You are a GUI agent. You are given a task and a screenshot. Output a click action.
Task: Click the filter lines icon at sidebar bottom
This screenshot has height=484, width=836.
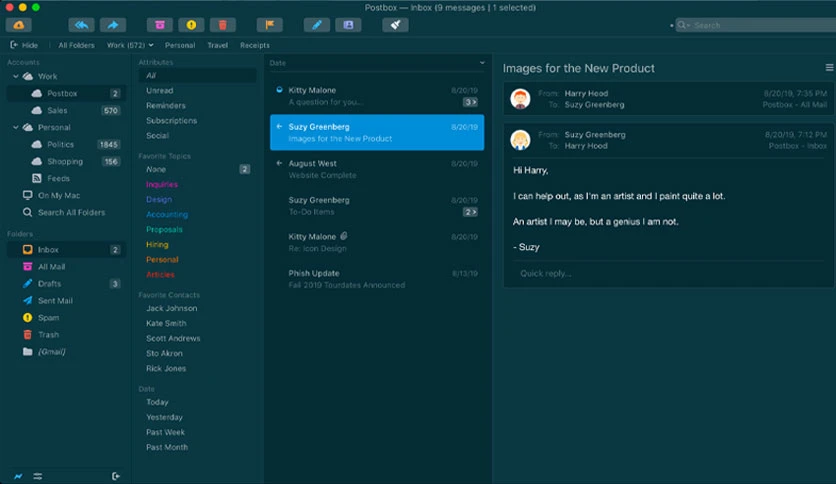tap(38, 476)
